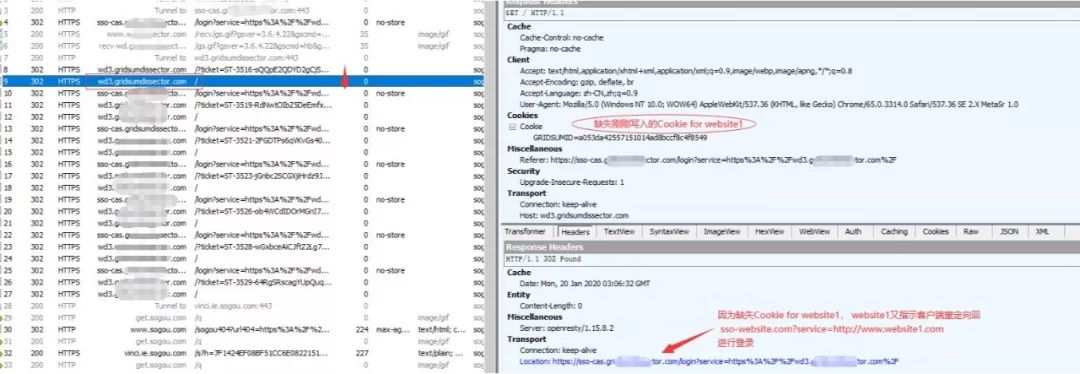Select session 16 sso-cas login request
1080x374 pixels.
click(242, 164)
